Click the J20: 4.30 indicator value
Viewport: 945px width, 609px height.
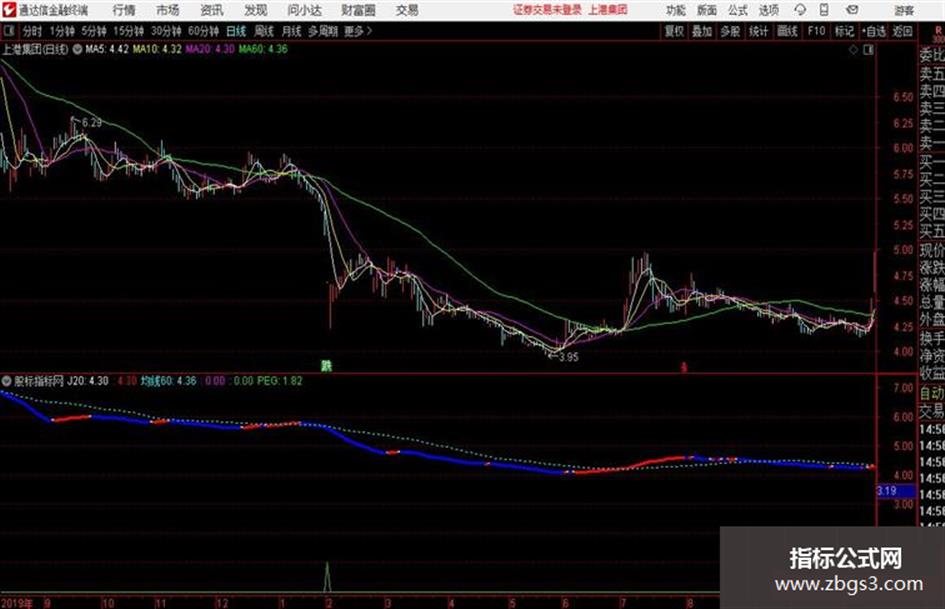[88, 381]
